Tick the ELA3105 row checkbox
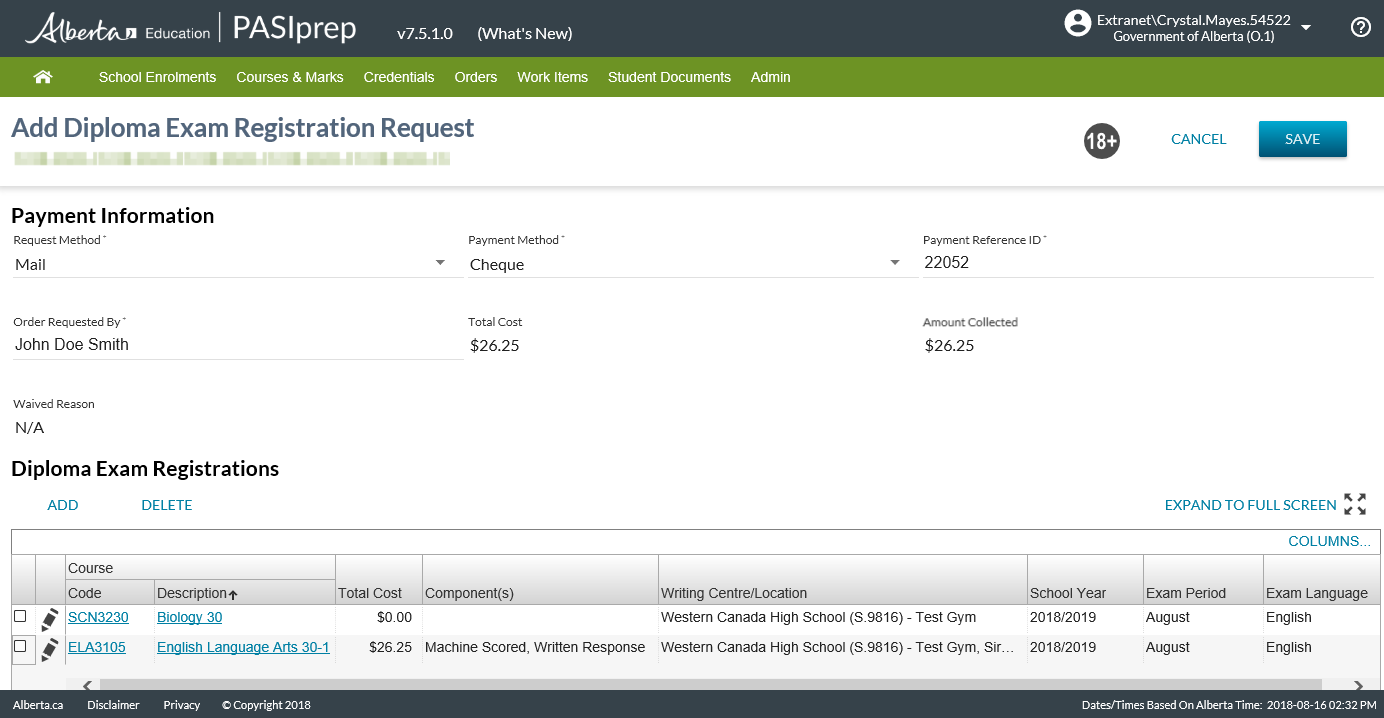 (20, 646)
